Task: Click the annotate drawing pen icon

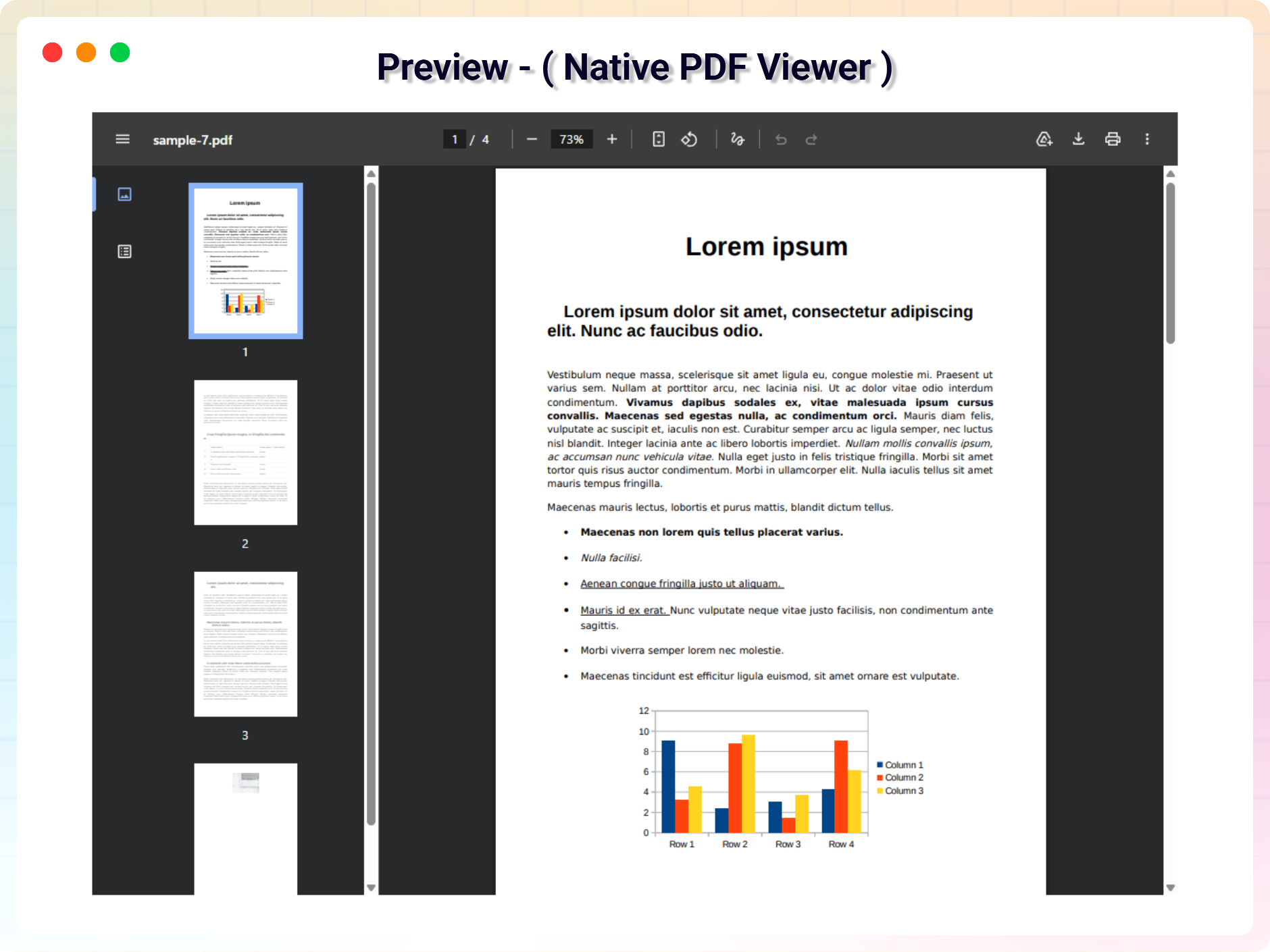Action: click(x=736, y=139)
